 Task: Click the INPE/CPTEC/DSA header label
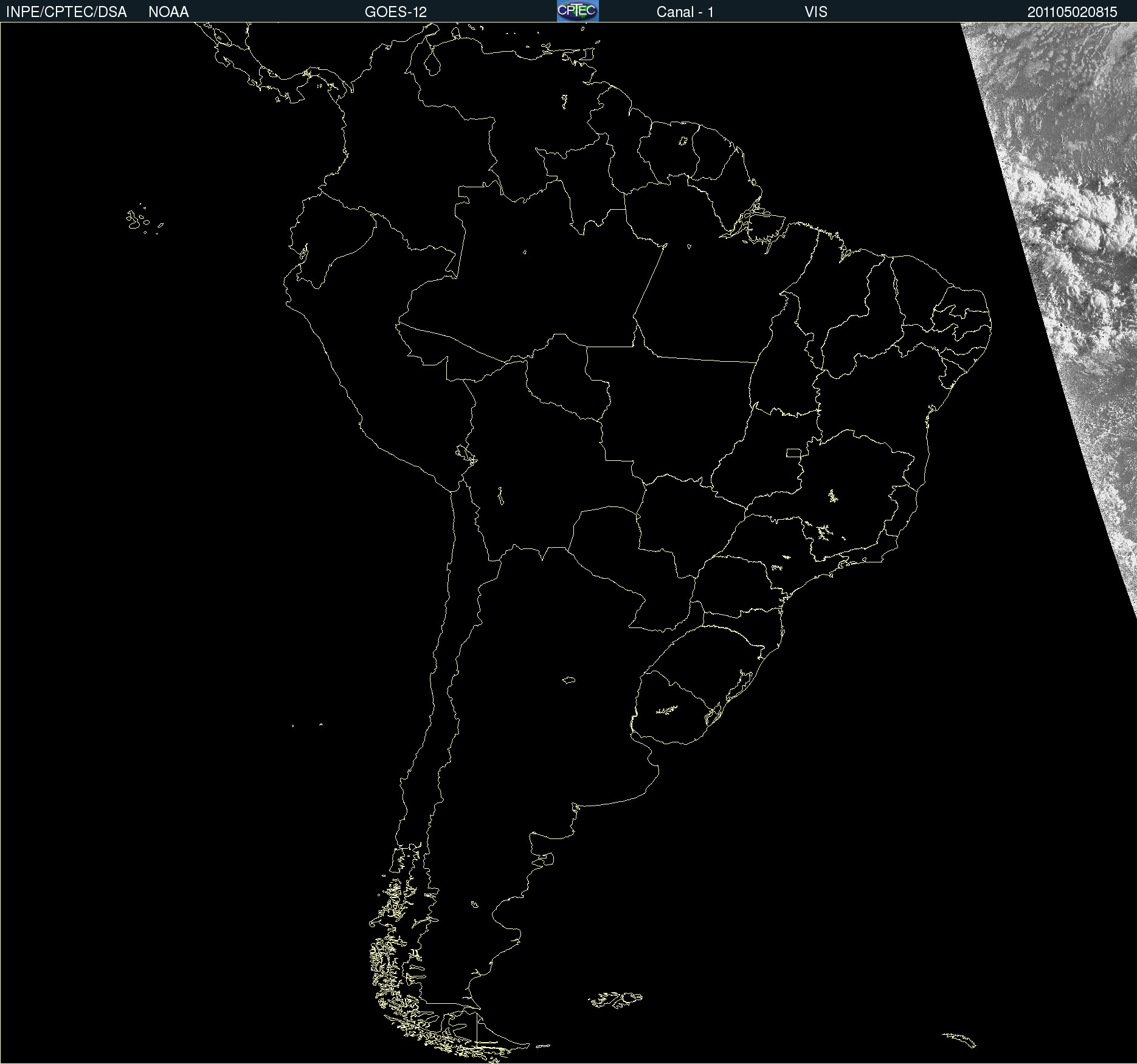pos(66,12)
